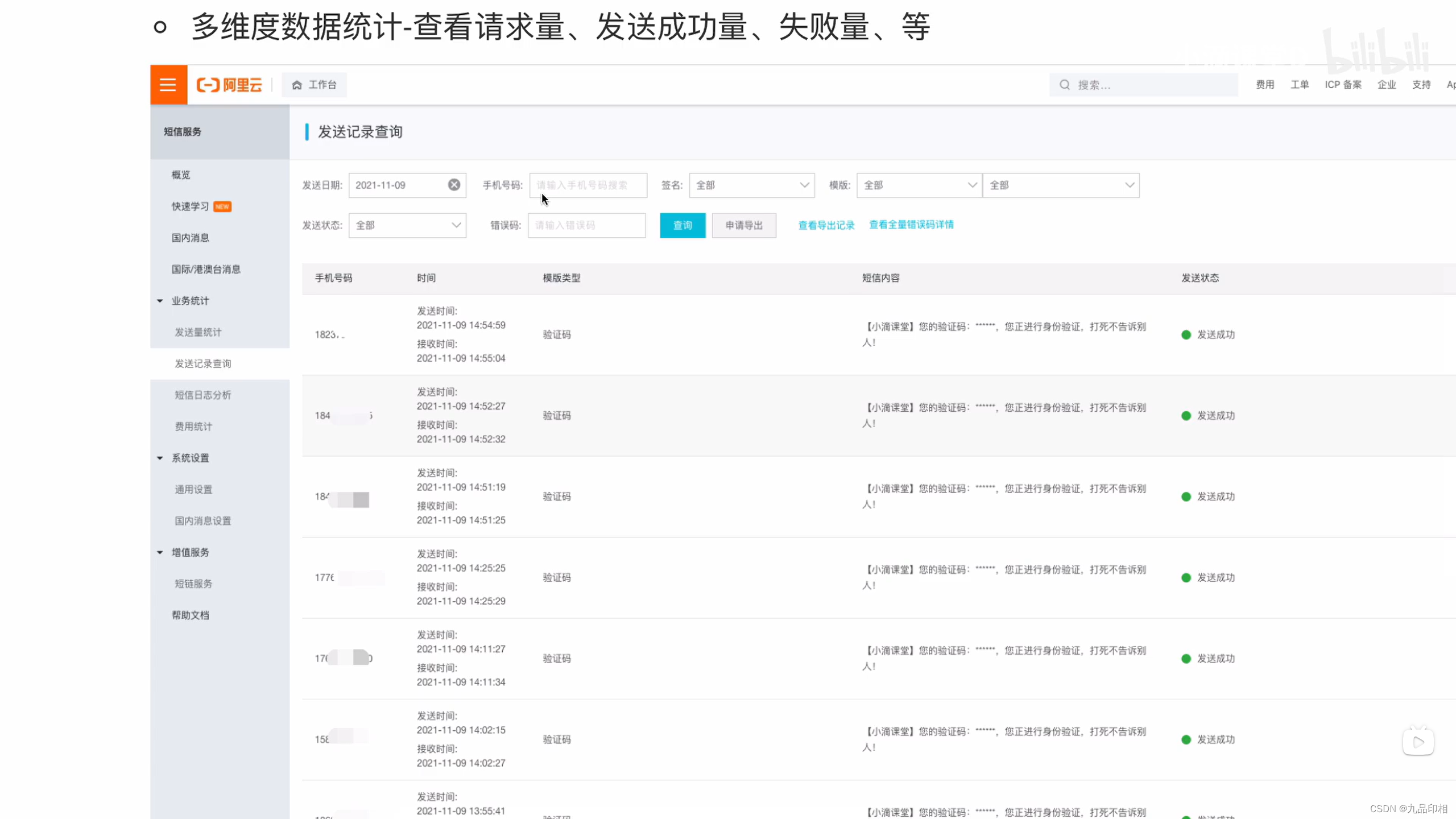Open 费用统计 in the sidebar
This screenshot has width=1456, height=819.
click(193, 427)
